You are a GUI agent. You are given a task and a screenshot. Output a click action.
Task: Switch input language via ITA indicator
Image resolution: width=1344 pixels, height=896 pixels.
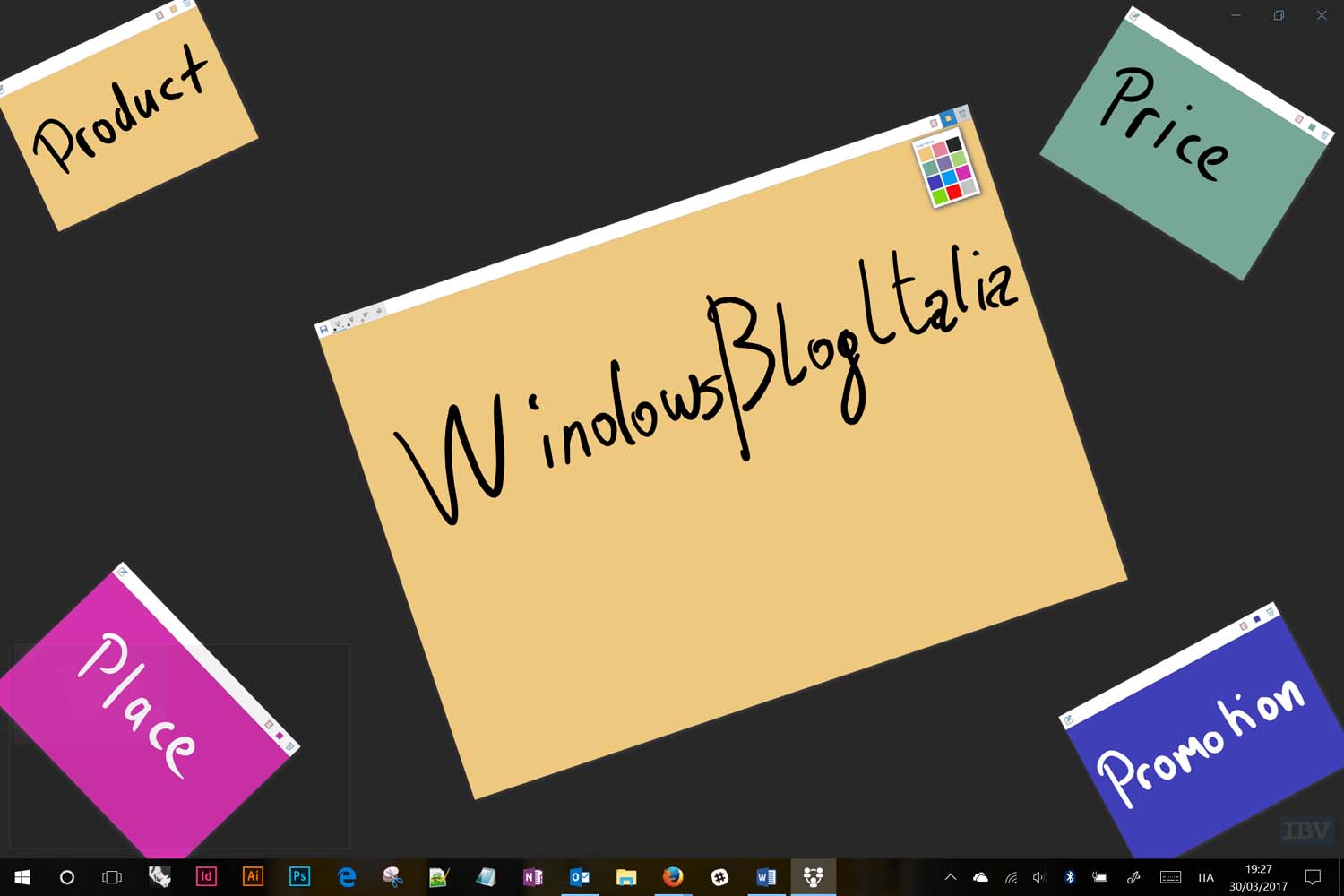click(1206, 877)
